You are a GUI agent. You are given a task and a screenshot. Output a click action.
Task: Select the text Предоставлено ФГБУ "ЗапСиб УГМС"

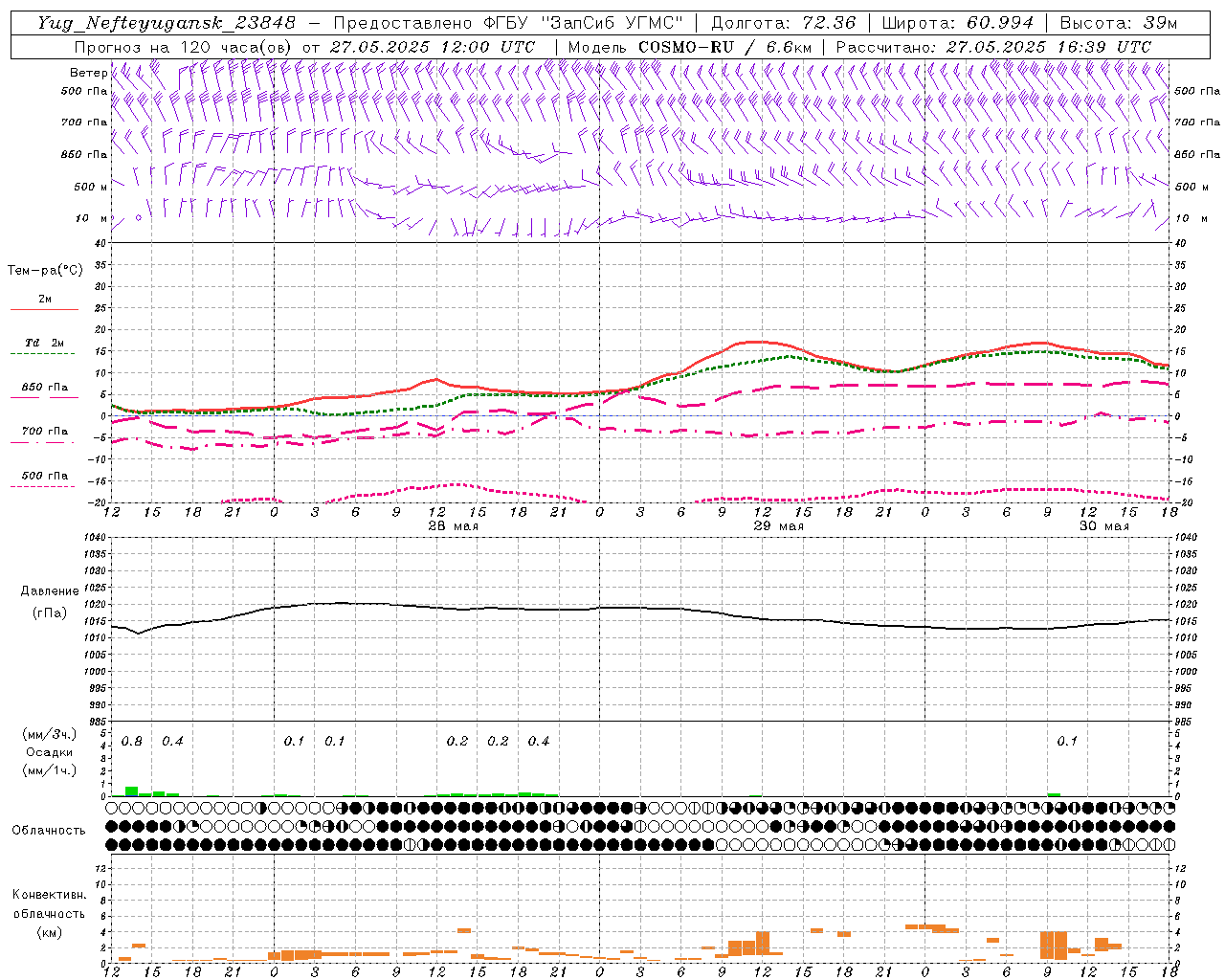click(508, 23)
